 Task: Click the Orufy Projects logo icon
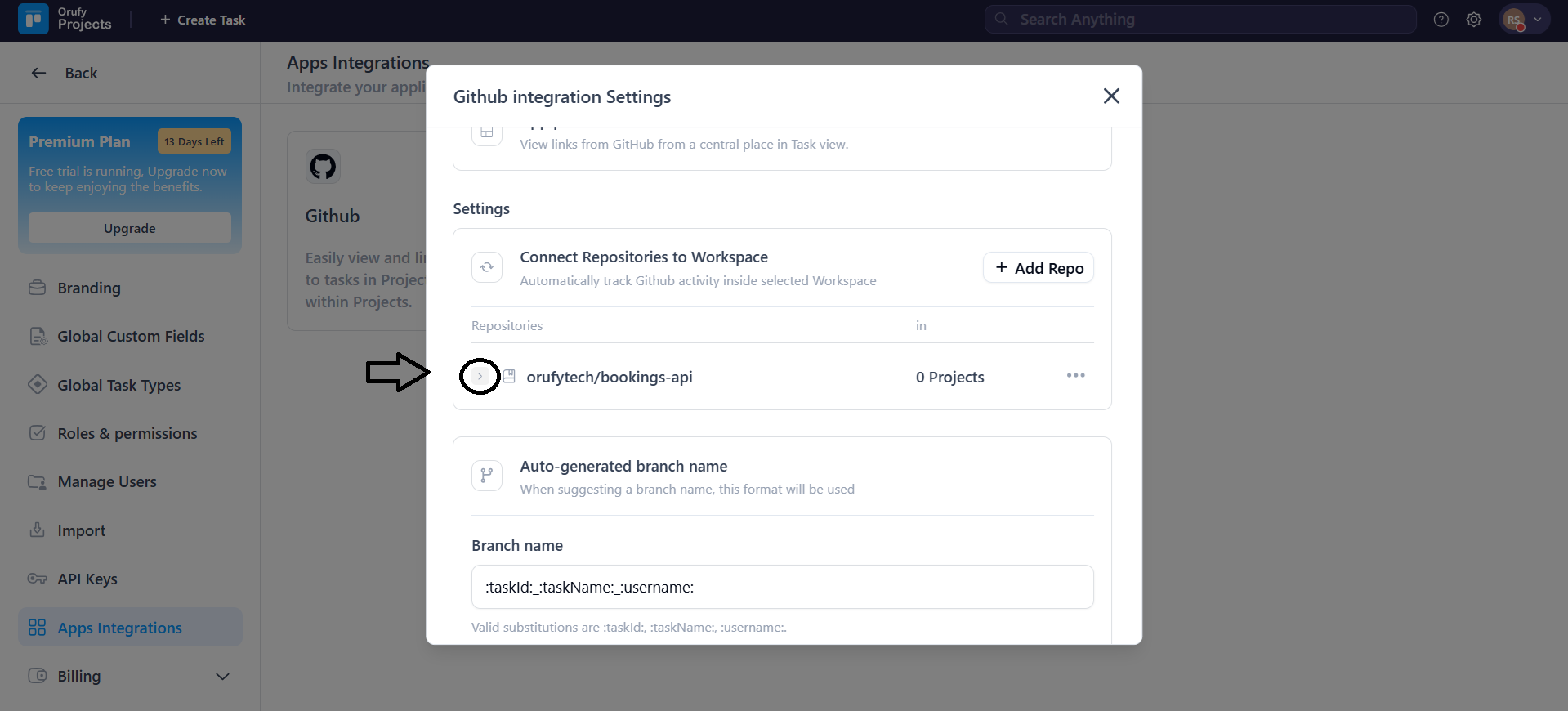pos(34,19)
